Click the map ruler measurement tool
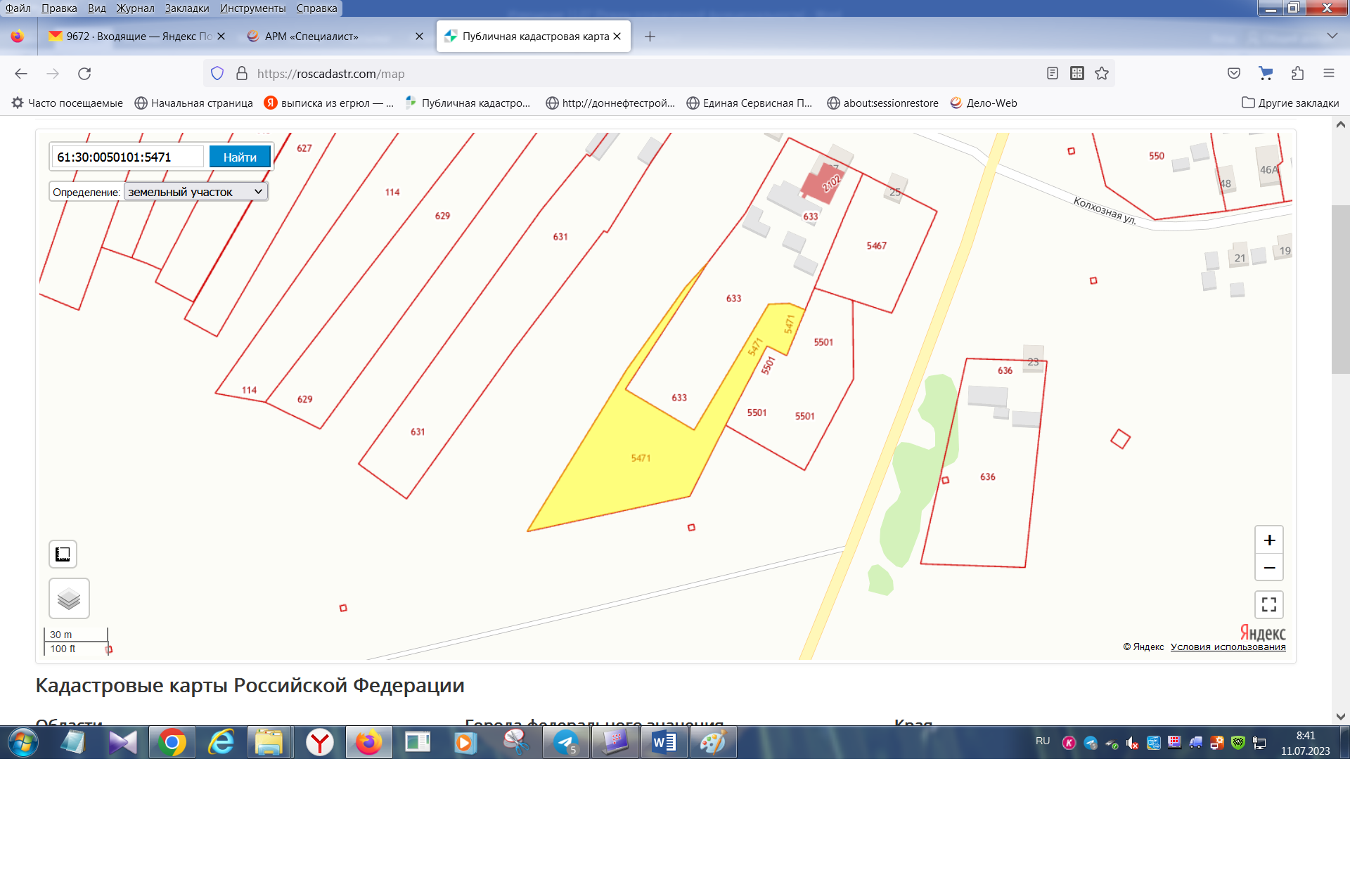This screenshot has width=1350, height=896. click(x=63, y=554)
